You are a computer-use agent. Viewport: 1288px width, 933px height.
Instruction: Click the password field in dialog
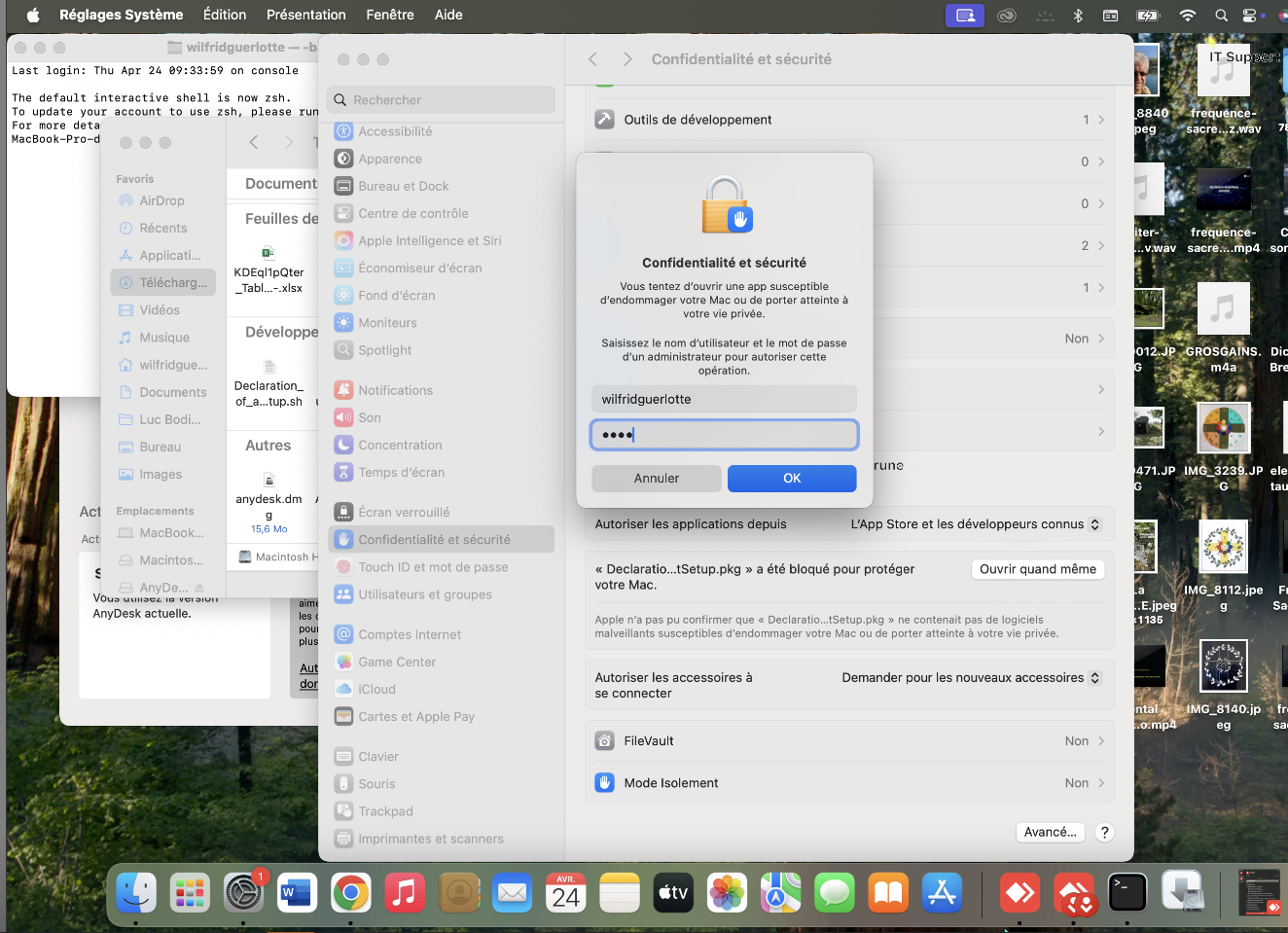coord(724,435)
